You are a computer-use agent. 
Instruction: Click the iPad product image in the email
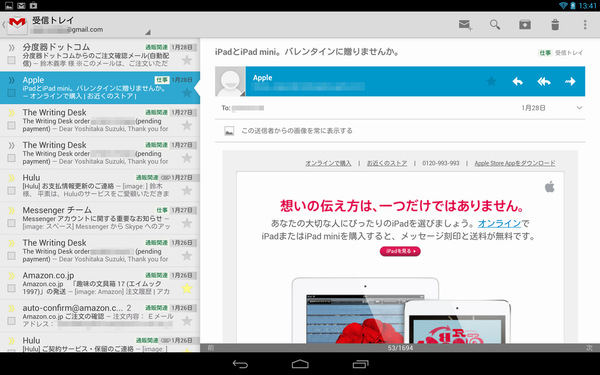tap(348, 310)
